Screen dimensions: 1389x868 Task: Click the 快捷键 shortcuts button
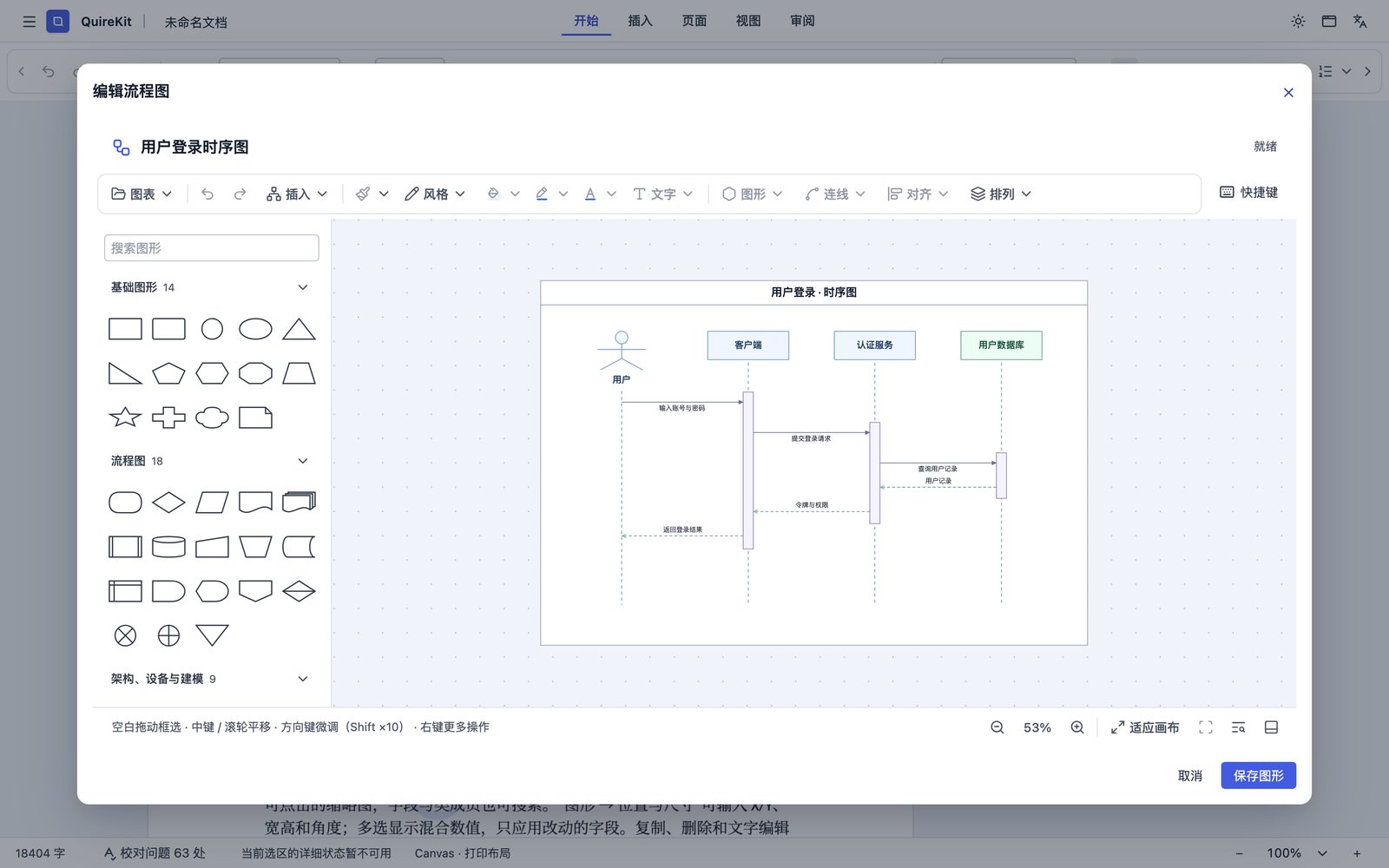[1249, 192]
